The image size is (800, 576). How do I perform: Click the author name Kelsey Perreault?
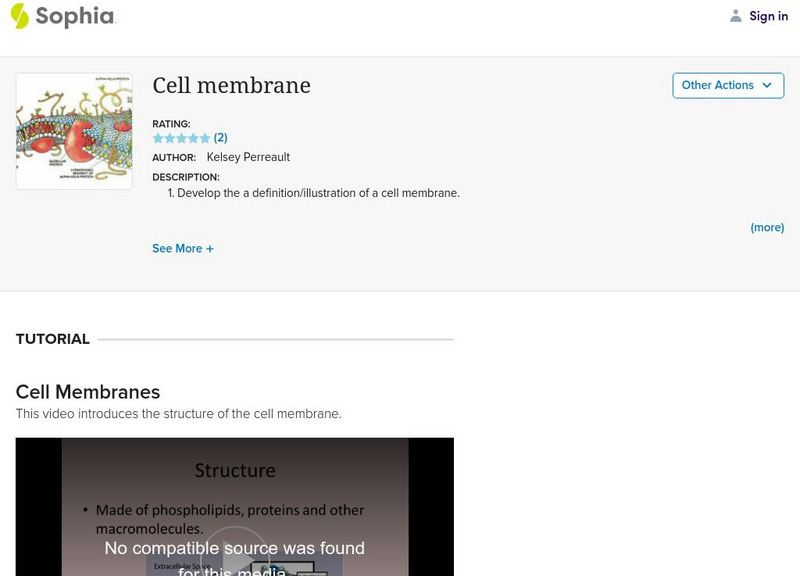246,158
